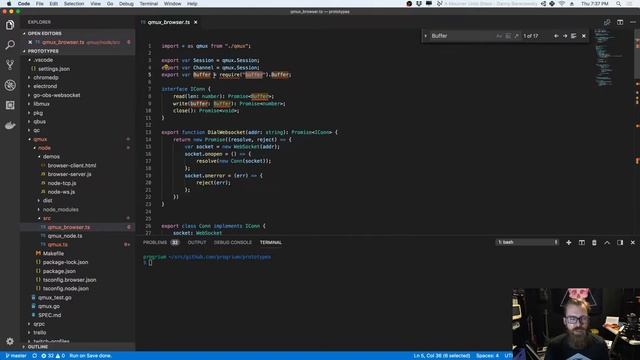Open SPEC.md file
This screenshot has height=360, width=640.
tap(49, 315)
